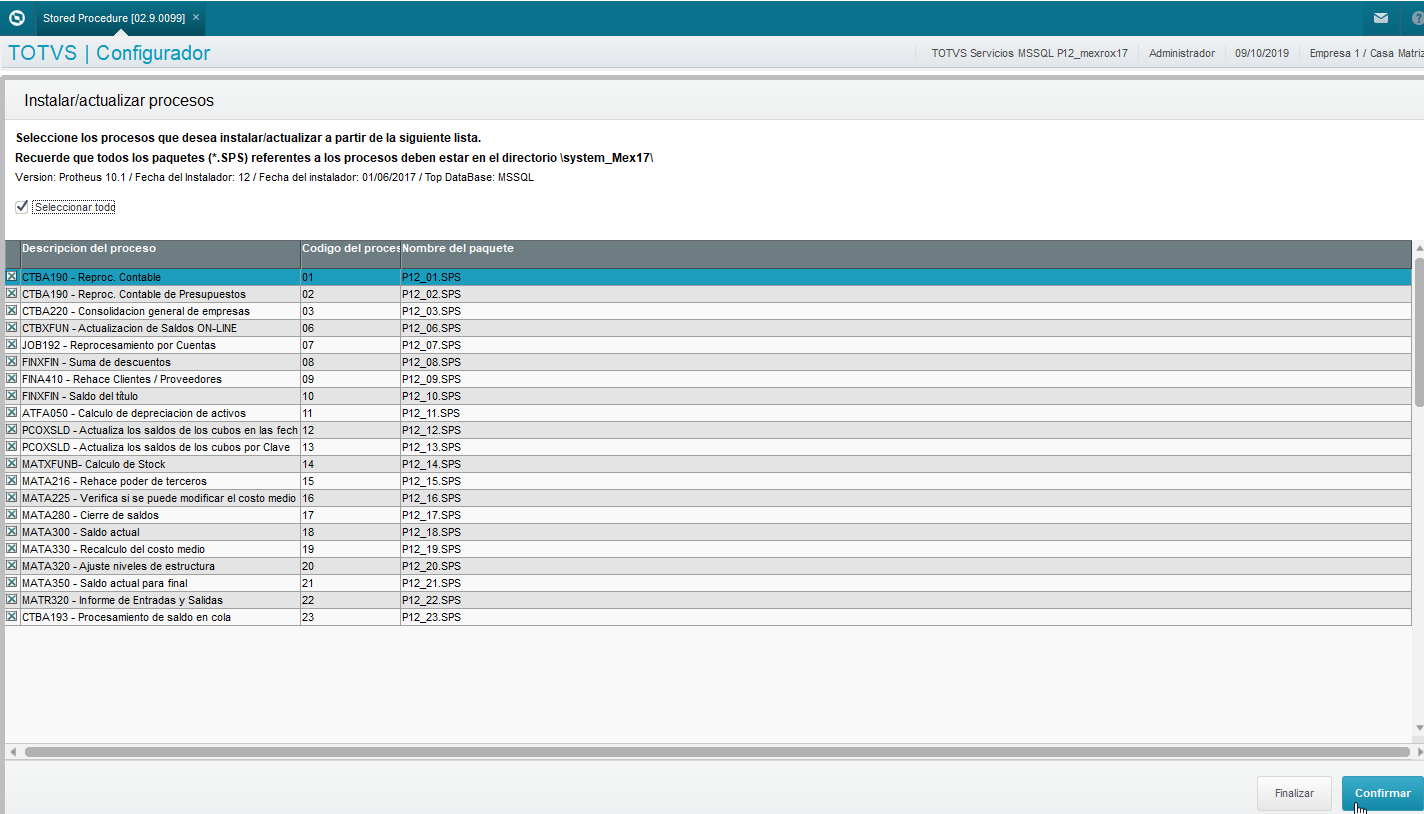The width and height of the screenshot is (1424, 814).
Task: Uncheck the FINXFIN Suma de descuentos checkbox
Action: tap(12, 361)
